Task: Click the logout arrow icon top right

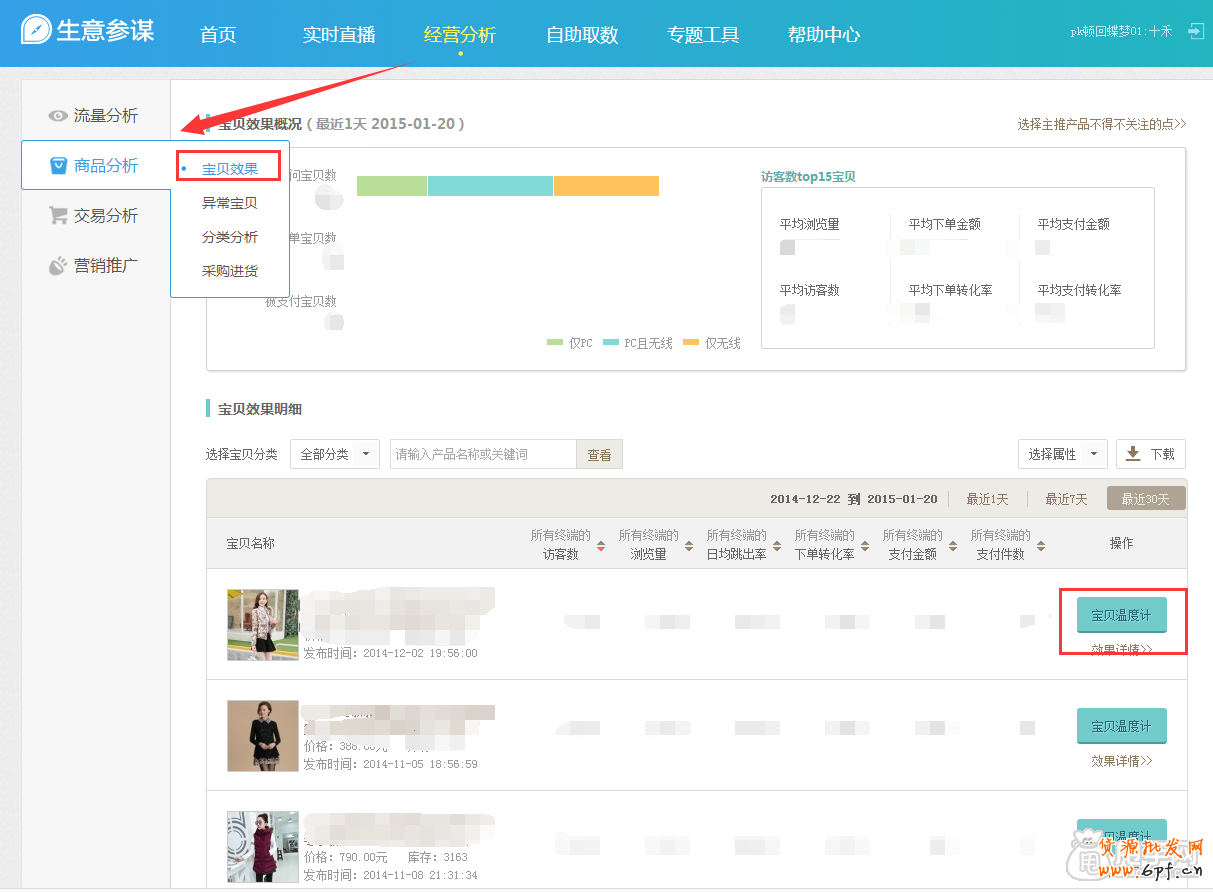Action: pyautogui.click(x=1196, y=31)
